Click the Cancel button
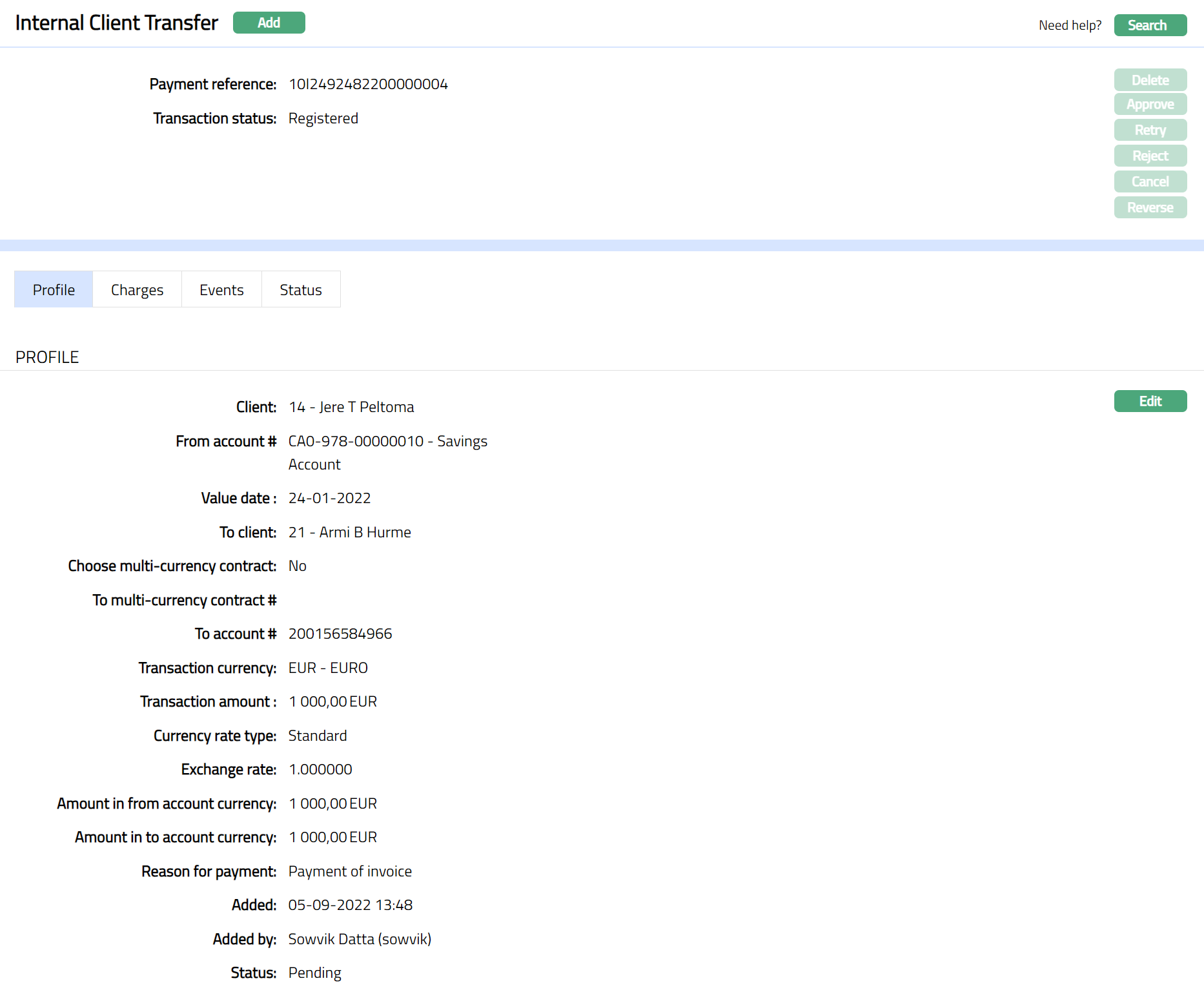 click(1150, 182)
